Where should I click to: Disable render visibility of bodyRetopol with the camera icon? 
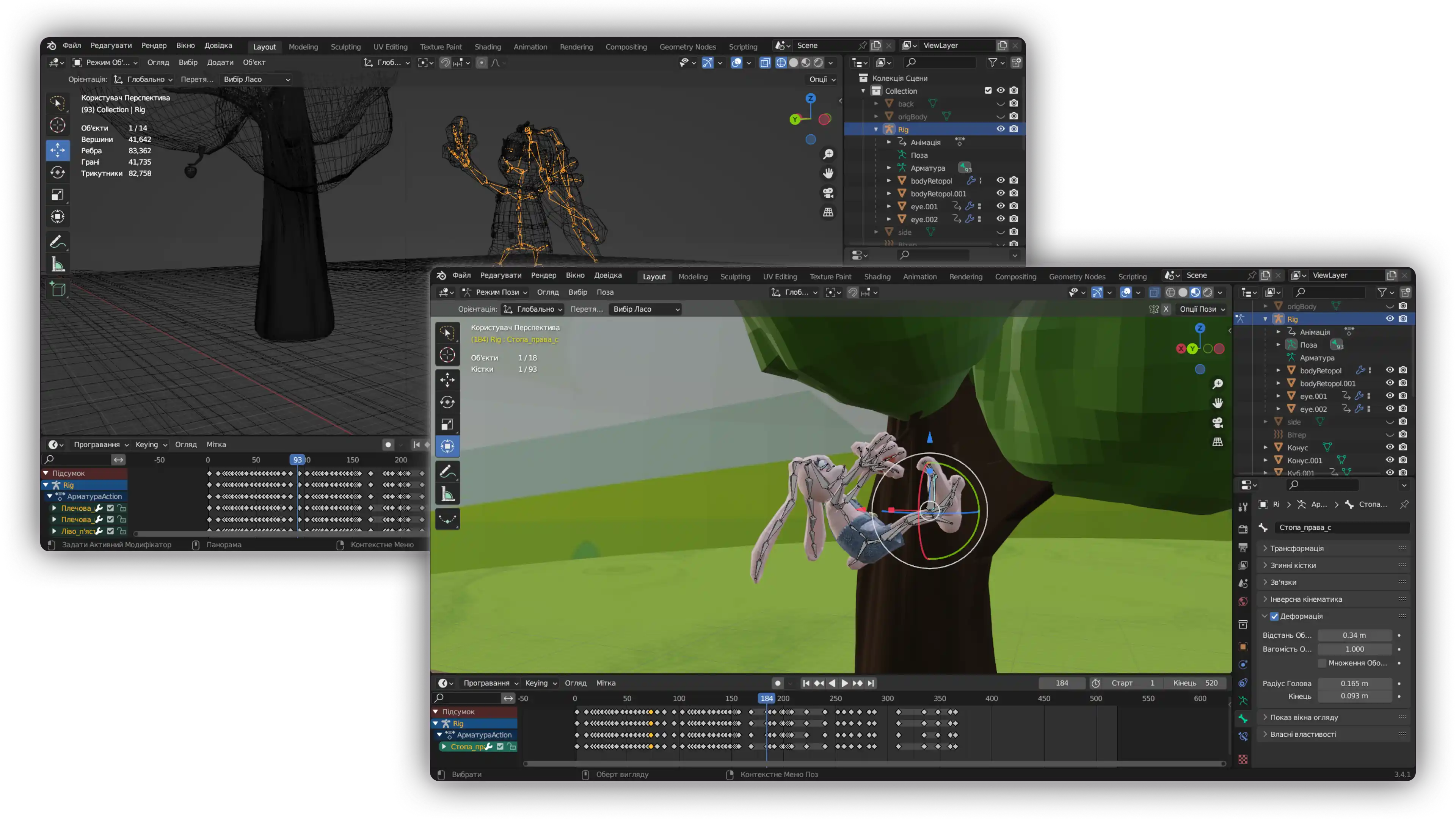(1403, 370)
